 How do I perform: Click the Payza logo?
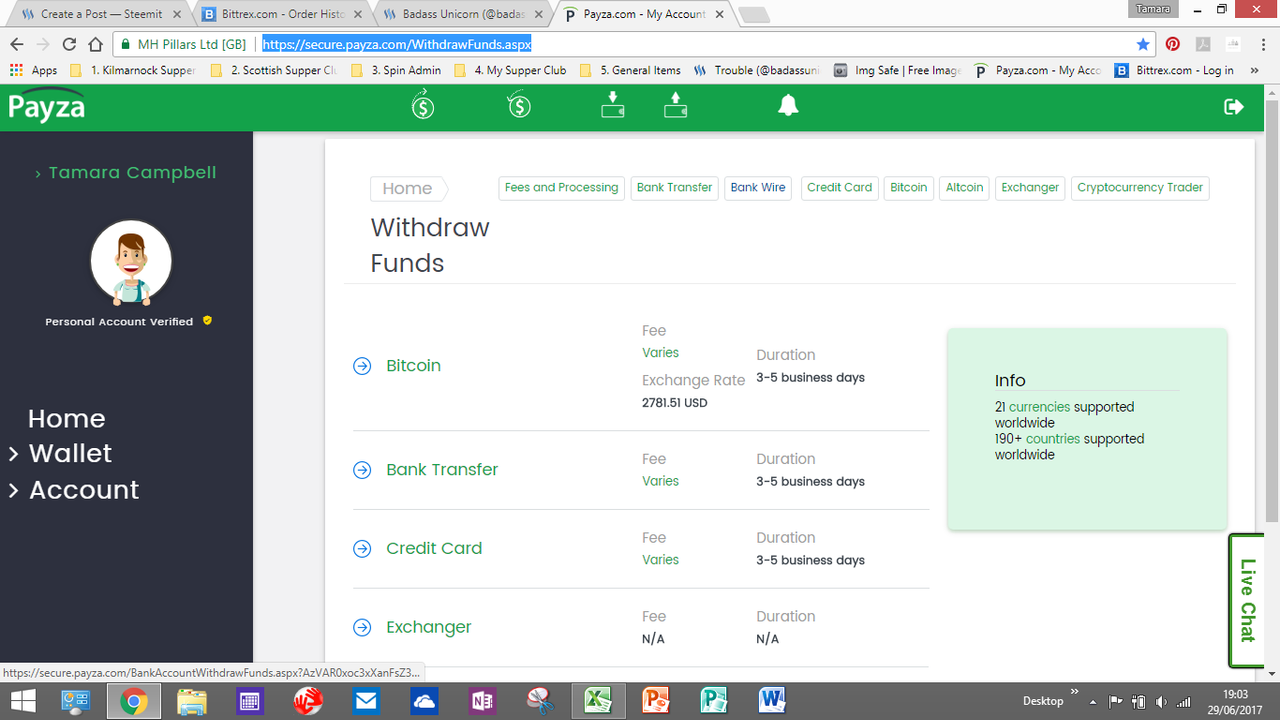tap(46, 106)
